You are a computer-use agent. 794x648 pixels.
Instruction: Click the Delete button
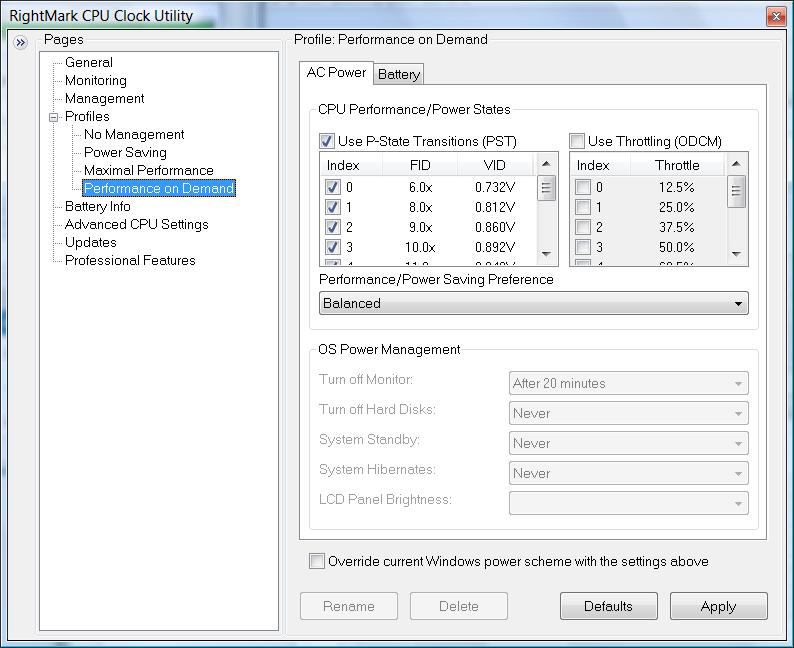point(459,606)
